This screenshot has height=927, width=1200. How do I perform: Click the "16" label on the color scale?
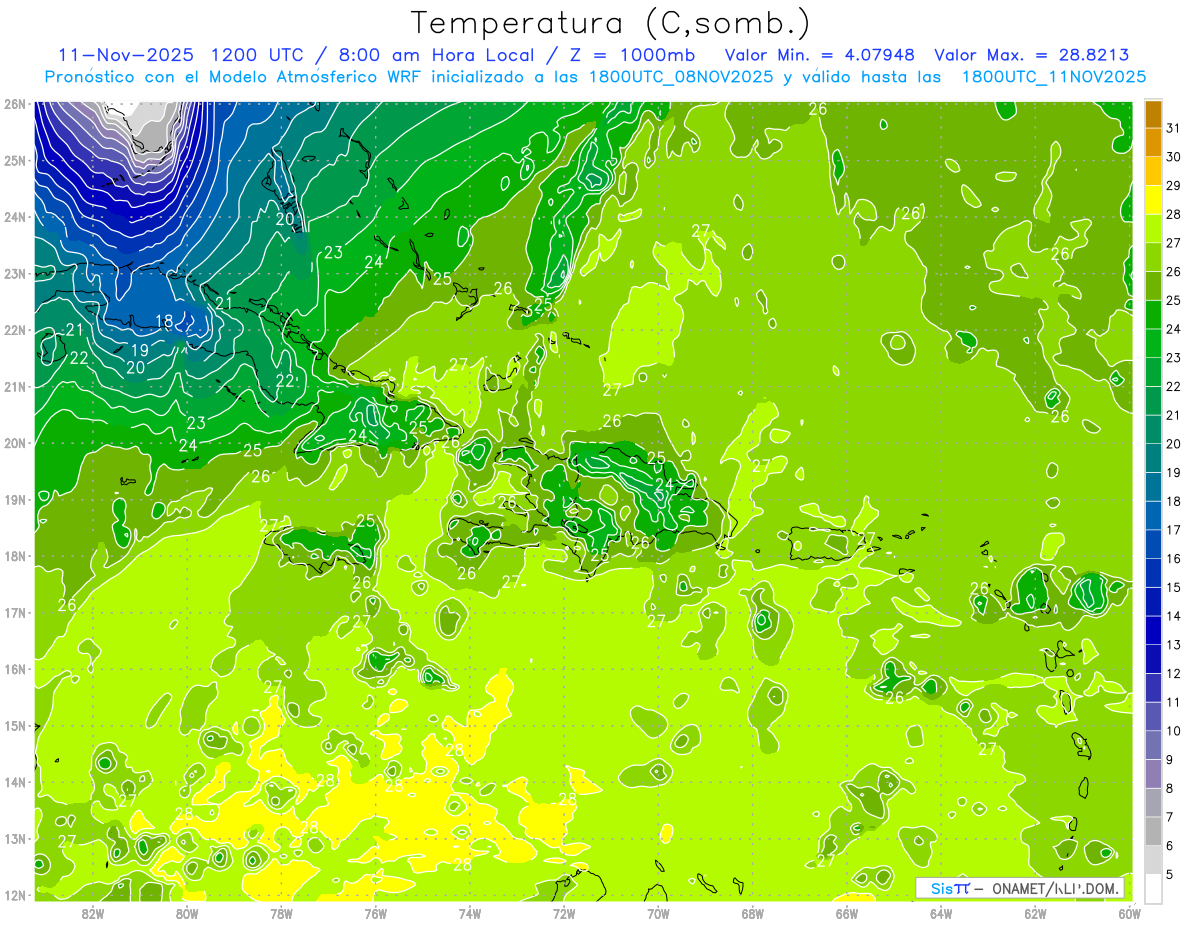pos(1174,558)
